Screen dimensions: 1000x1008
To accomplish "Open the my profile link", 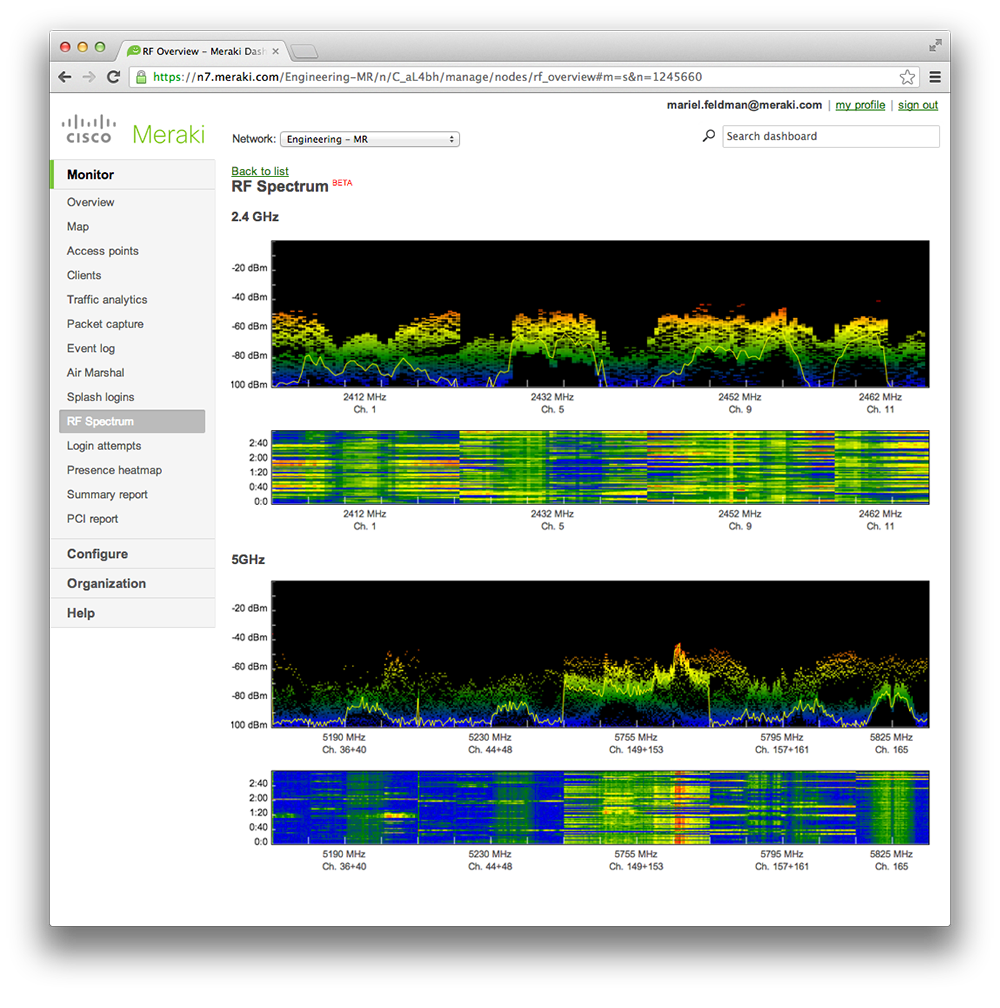I will coord(860,105).
